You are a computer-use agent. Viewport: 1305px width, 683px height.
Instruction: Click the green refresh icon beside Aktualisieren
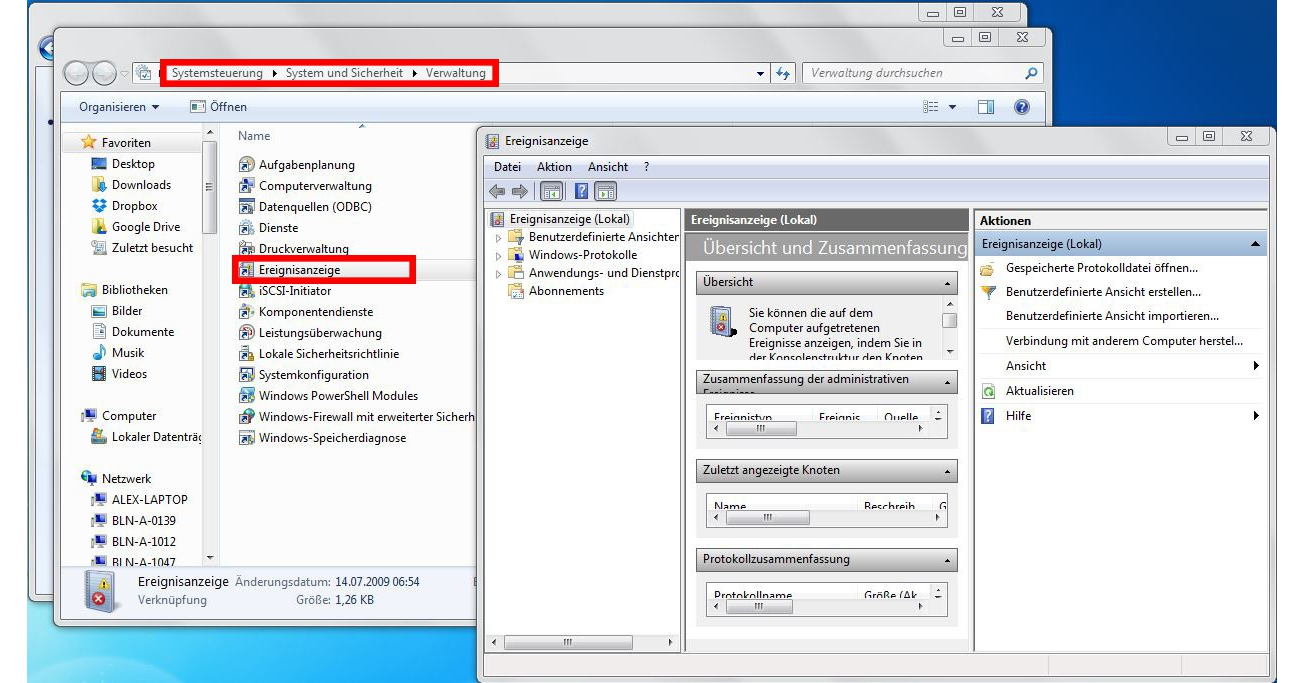(988, 391)
